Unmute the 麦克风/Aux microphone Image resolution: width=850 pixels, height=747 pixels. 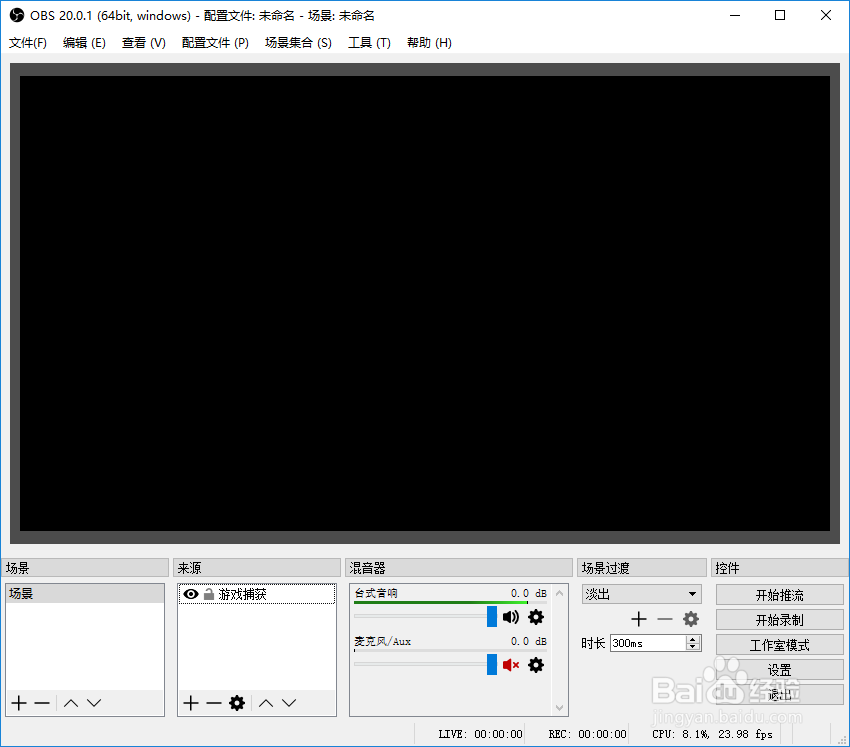510,664
